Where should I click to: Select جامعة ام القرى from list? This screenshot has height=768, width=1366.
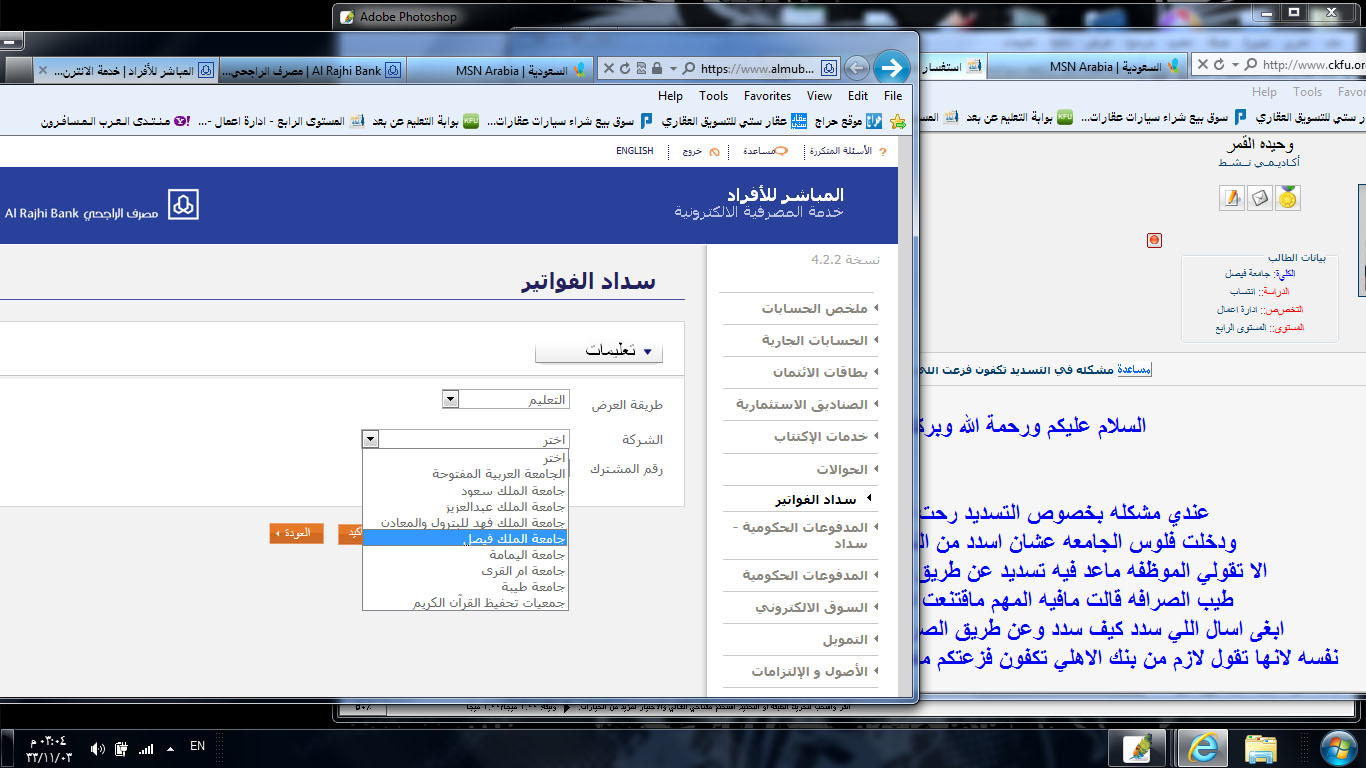tap(466, 570)
